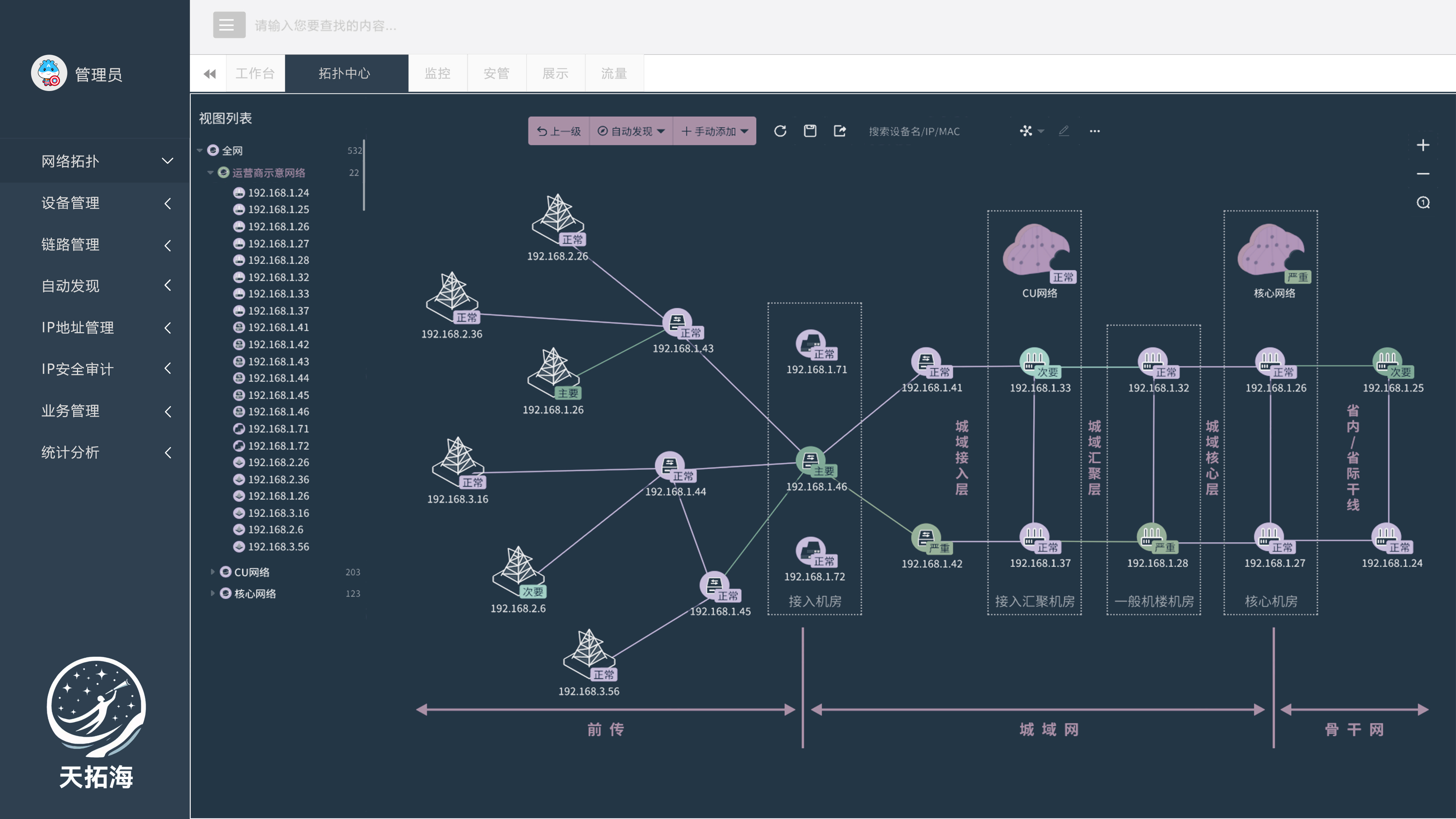Click the reset zoom 1:1 icon
Screen dimensions: 1456x819
coord(1423,202)
